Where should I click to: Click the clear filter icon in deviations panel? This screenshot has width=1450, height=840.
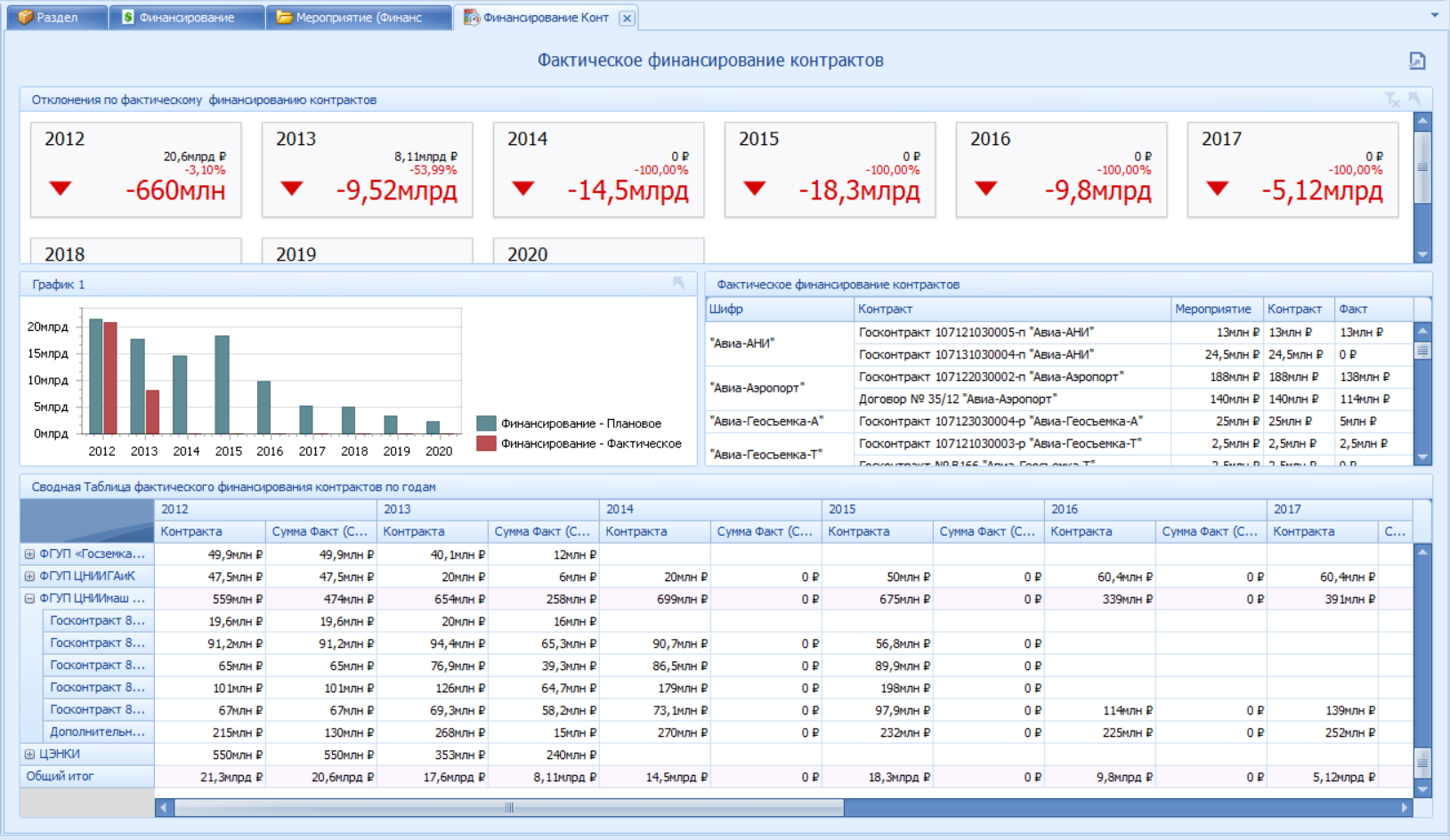coord(1392,100)
